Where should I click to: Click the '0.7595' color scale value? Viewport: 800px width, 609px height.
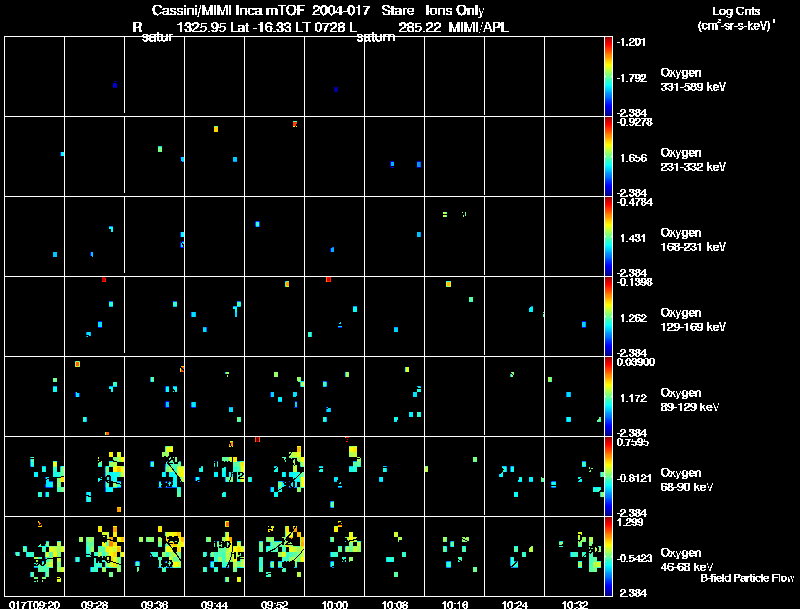633,442
